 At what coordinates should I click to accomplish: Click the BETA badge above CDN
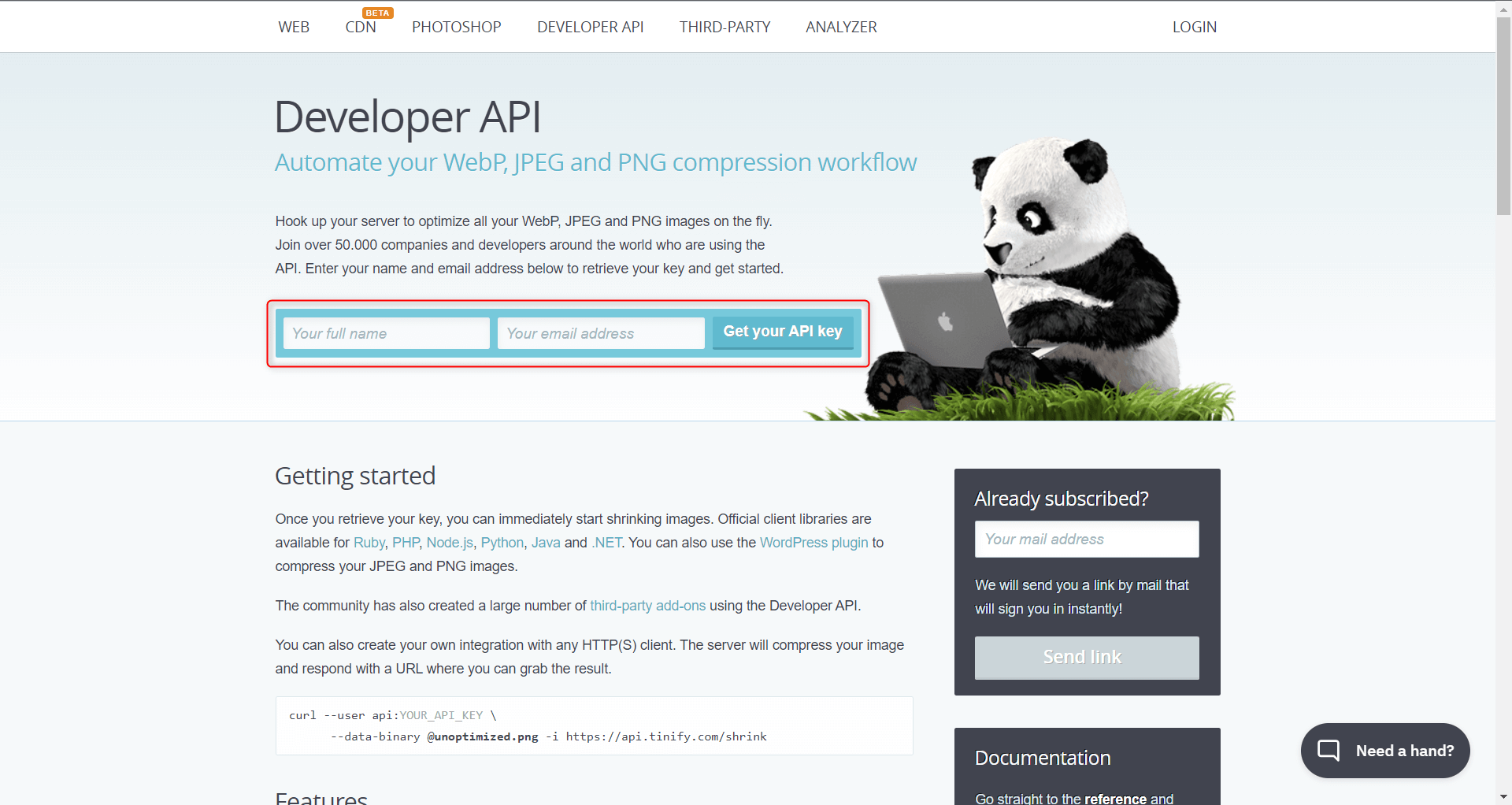[377, 13]
